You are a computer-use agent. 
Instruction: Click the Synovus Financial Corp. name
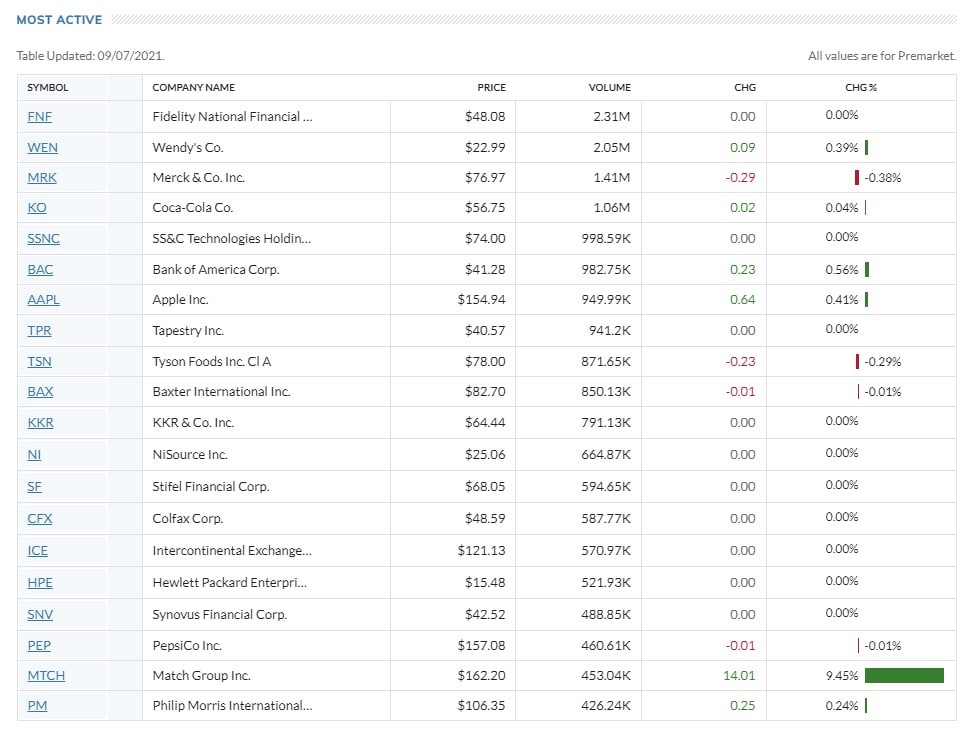point(219,615)
